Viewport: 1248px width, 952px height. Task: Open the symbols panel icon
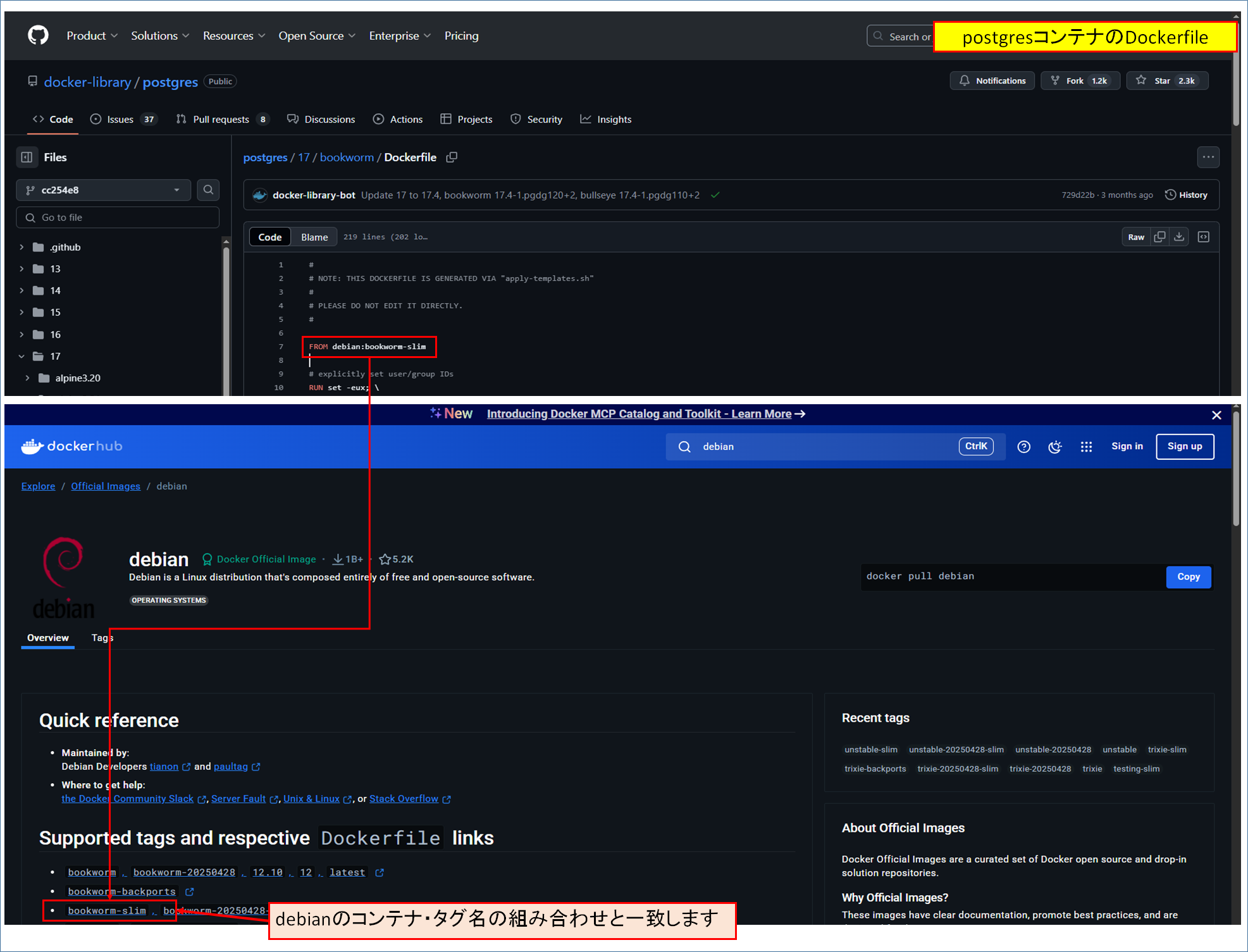coord(1204,237)
